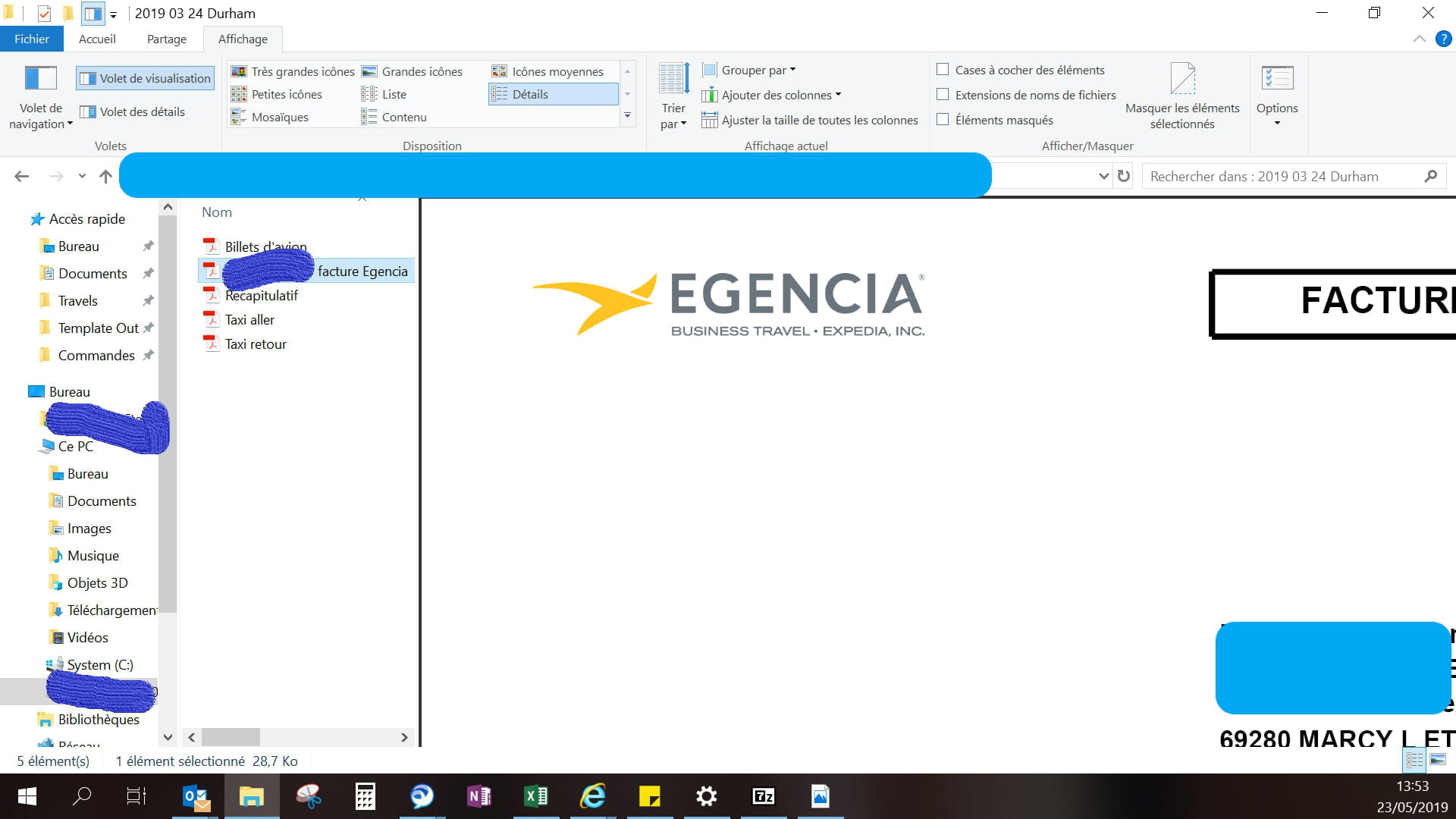
Task: Switch to Contenu layout
Action: 394,117
